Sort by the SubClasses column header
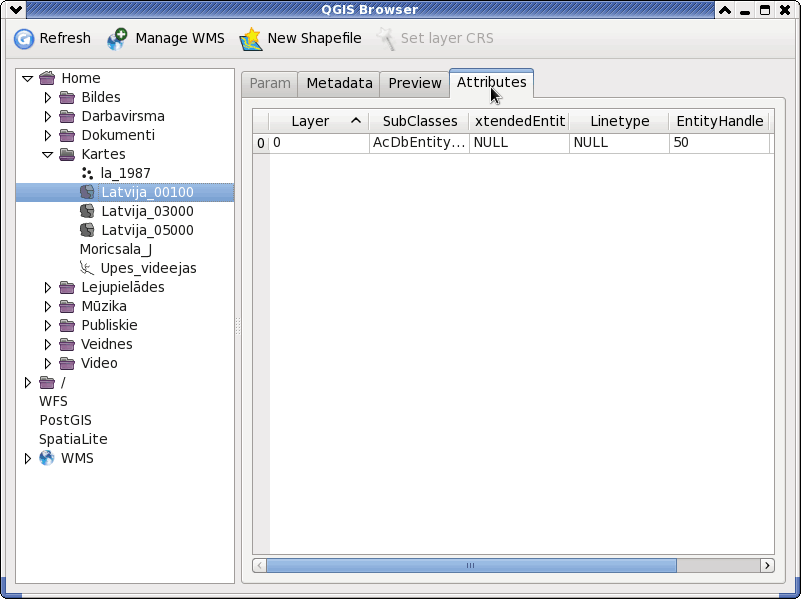This screenshot has height=599, width=801. point(419,122)
